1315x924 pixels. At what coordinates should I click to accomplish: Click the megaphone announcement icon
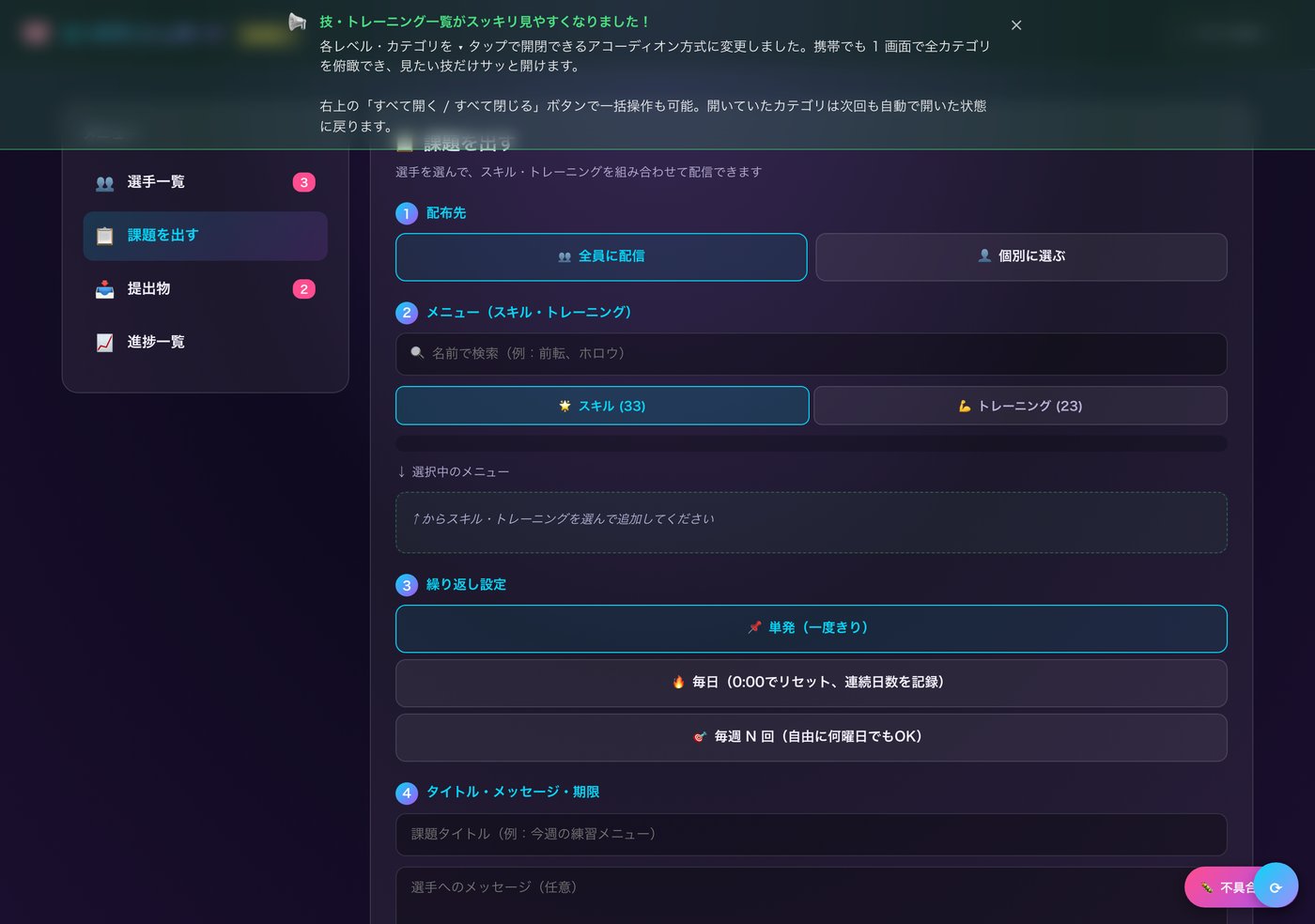click(298, 22)
